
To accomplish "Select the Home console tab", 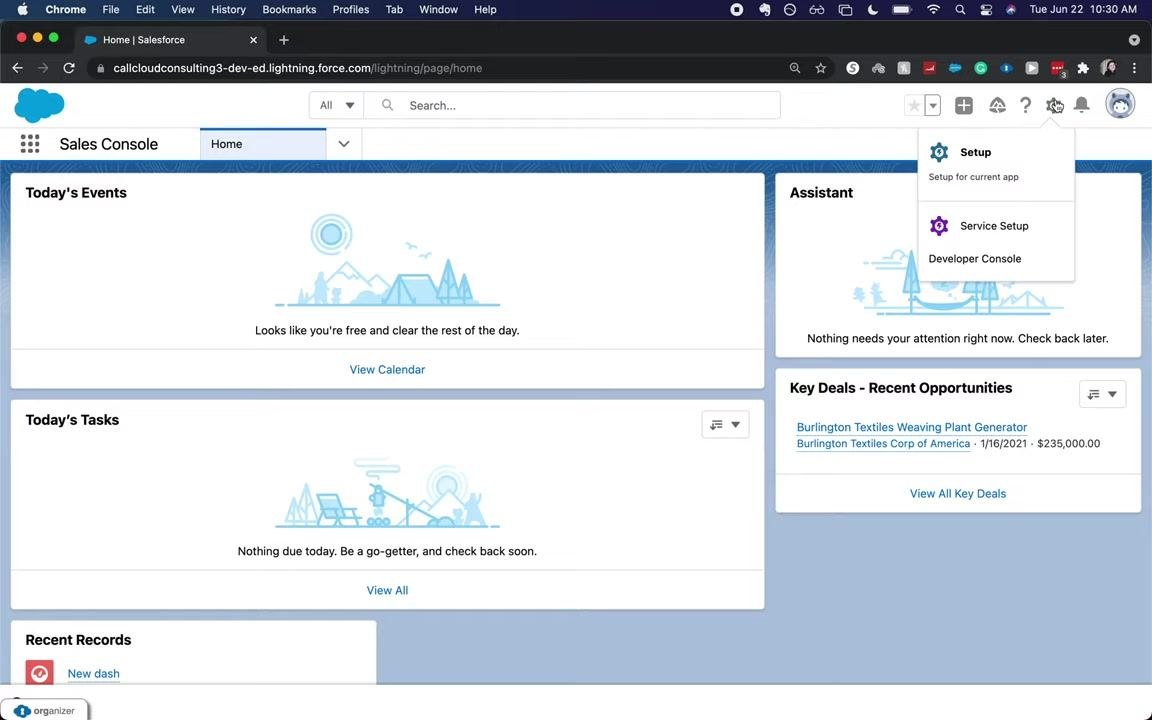I will coord(263,144).
